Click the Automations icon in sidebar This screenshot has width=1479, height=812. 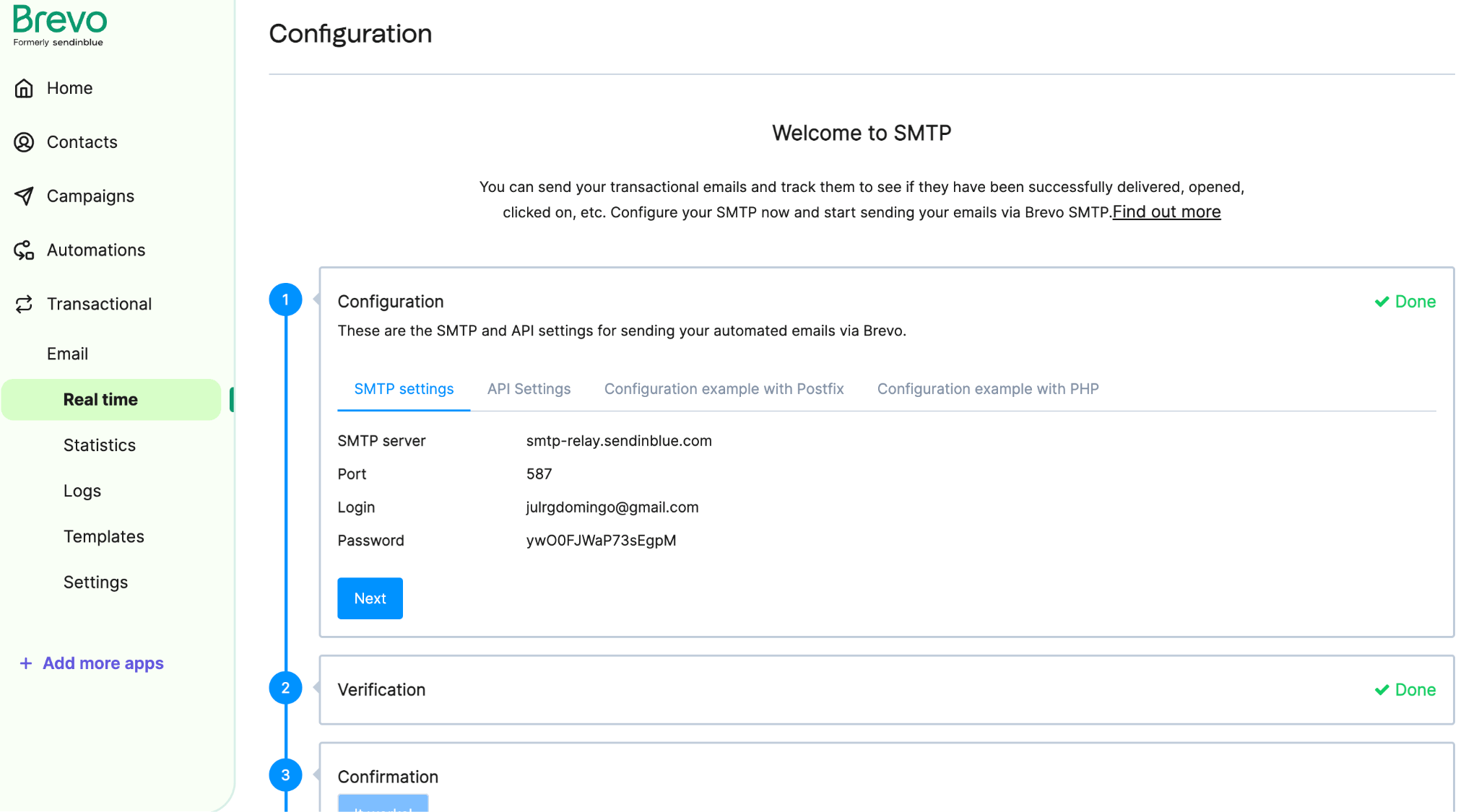(24, 250)
